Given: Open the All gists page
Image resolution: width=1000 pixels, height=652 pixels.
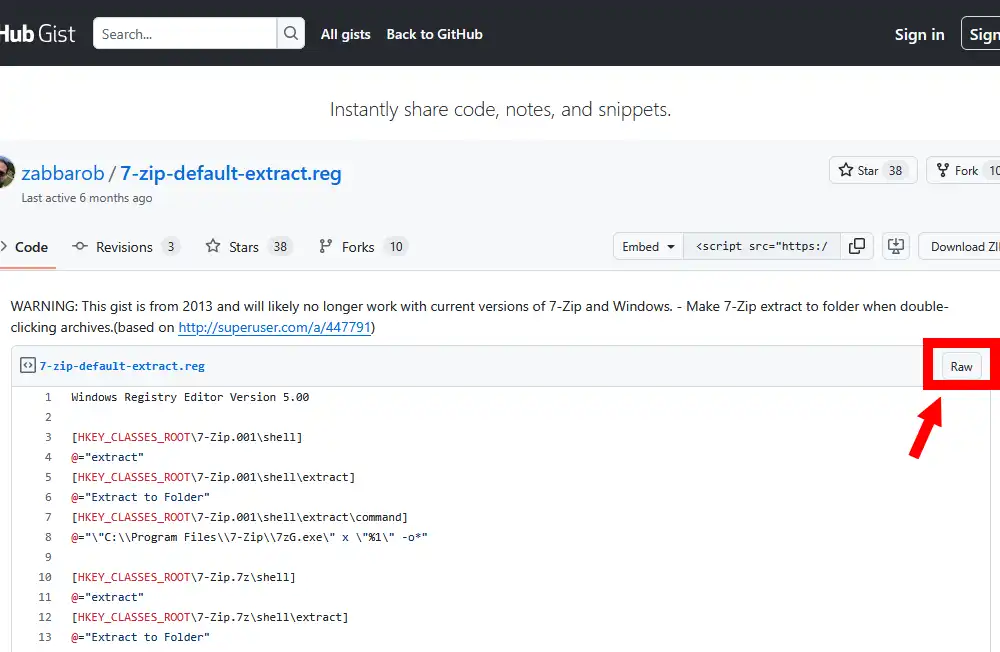Looking at the screenshot, I should [x=346, y=34].
